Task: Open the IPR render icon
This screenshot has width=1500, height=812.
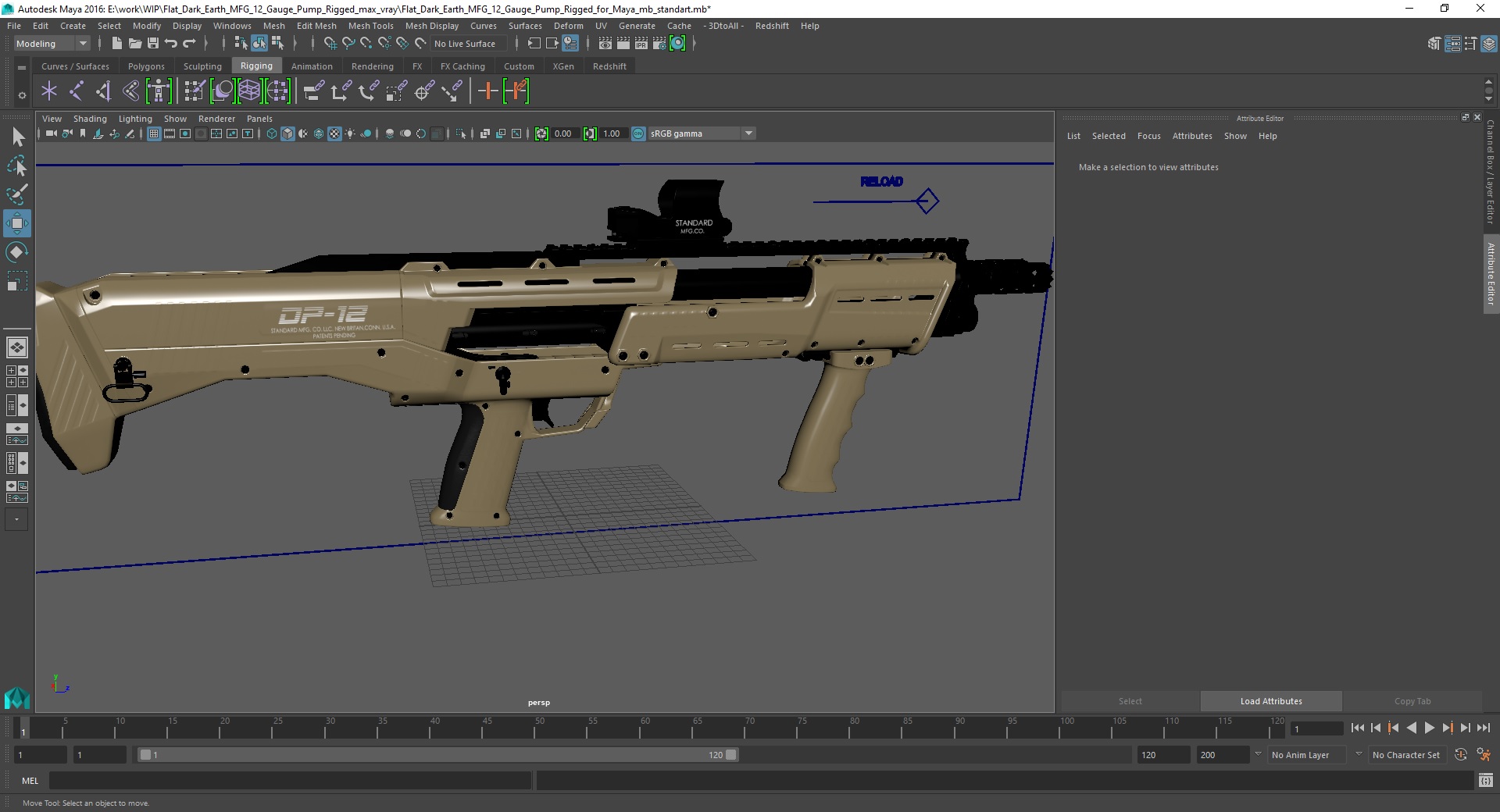Action: [x=641, y=44]
